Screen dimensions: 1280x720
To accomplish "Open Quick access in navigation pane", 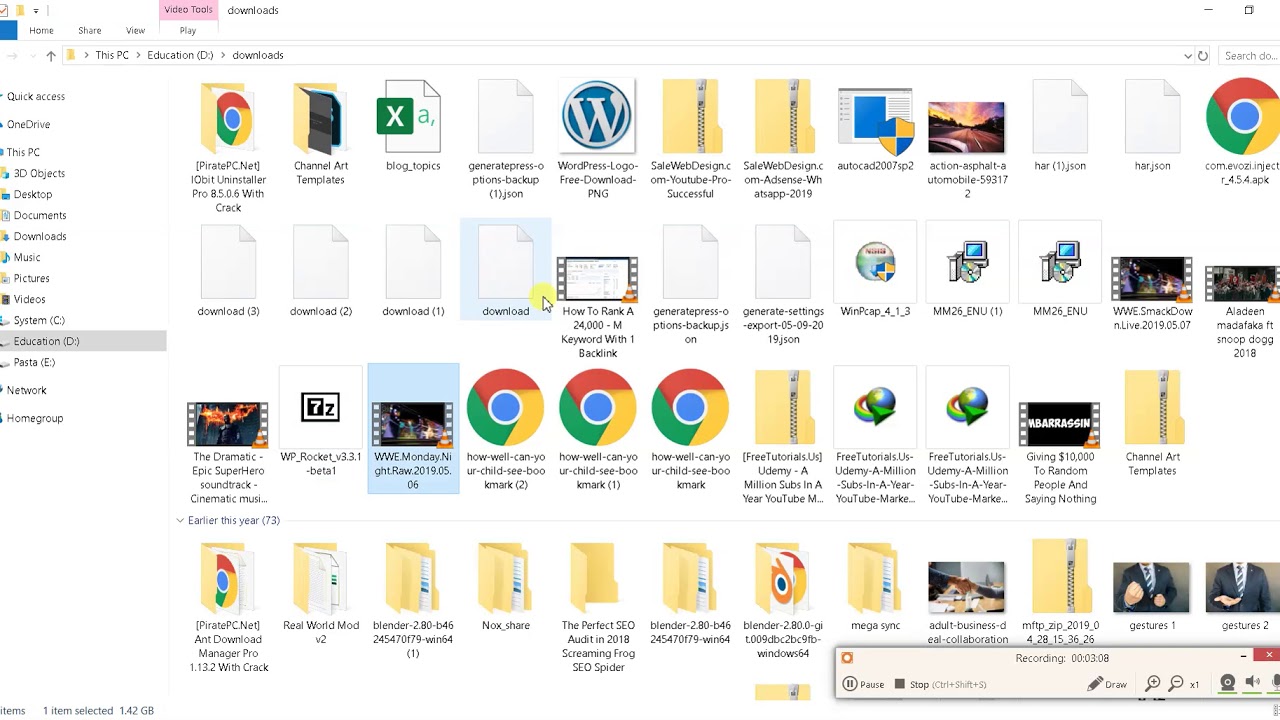I will coord(36,97).
